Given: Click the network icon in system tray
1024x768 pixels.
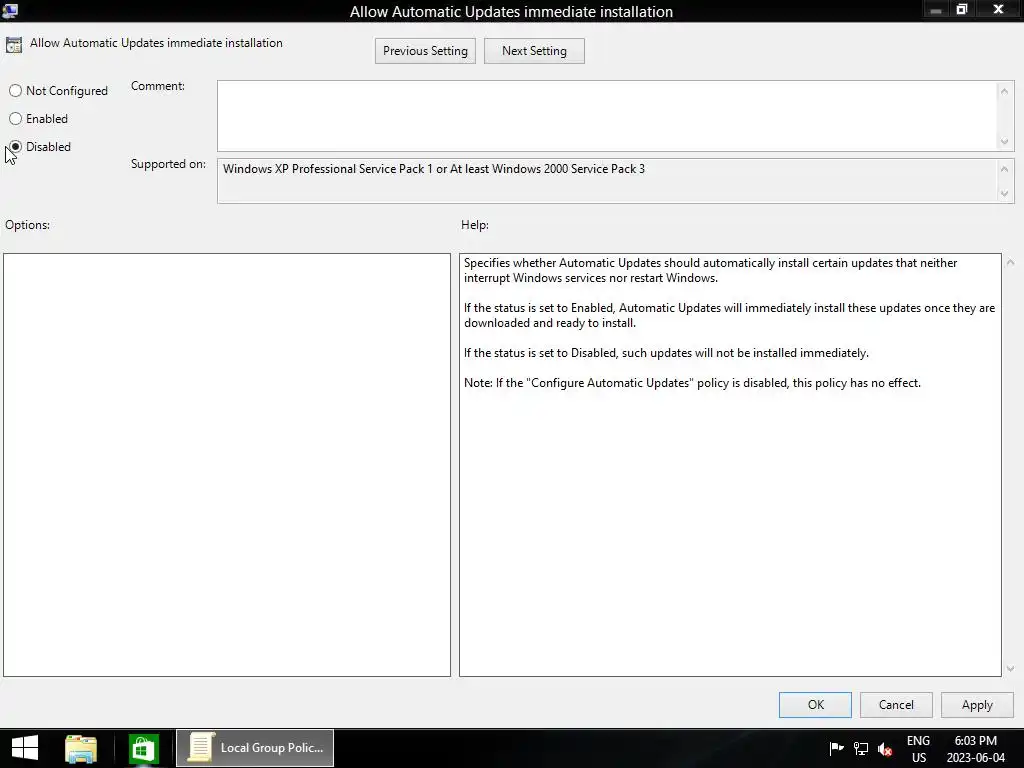Looking at the screenshot, I should 861,748.
